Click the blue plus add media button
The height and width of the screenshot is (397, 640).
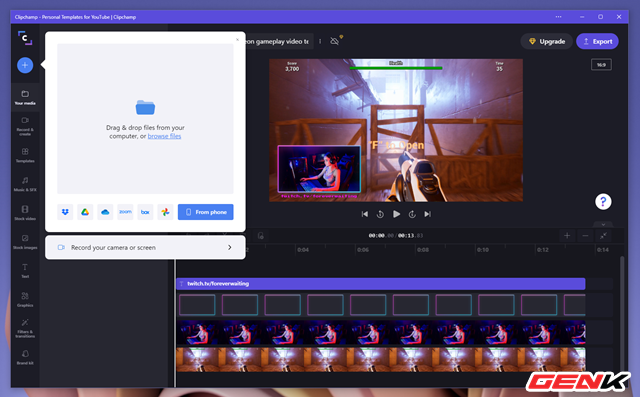click(x=25, y=65)
